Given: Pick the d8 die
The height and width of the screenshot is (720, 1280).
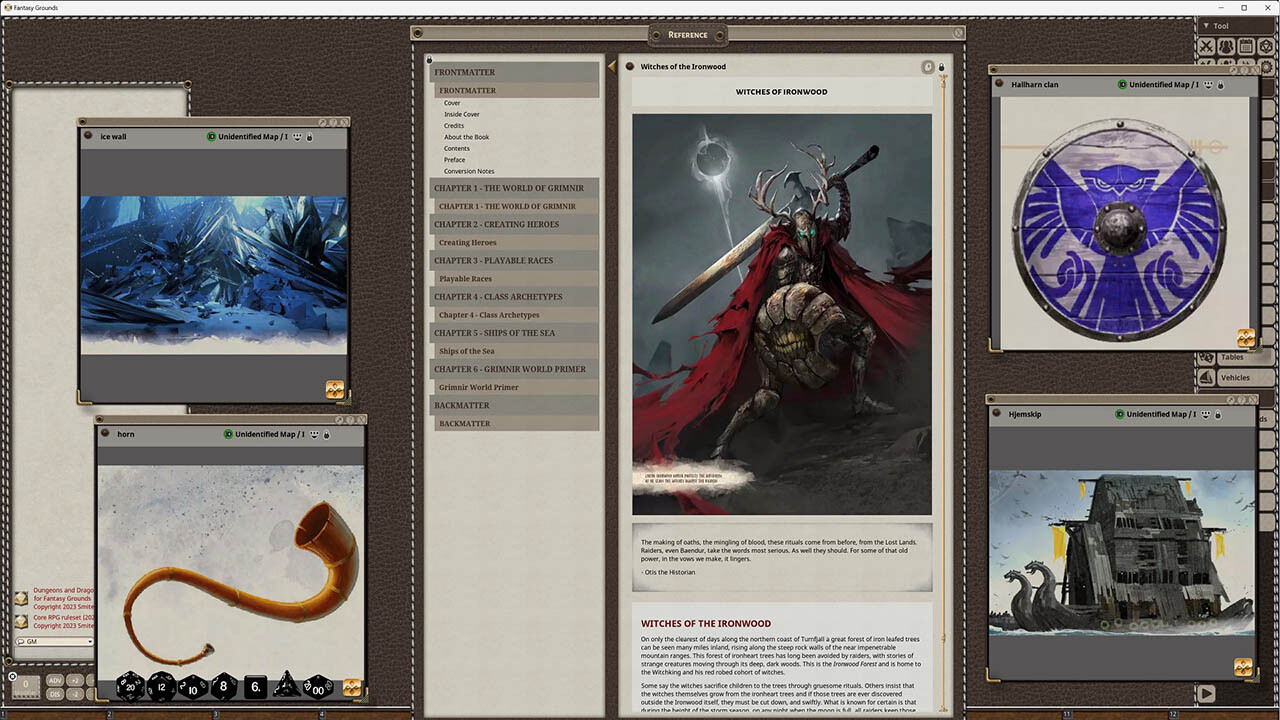Looking at the screenshot, I should tap(224, 687).
